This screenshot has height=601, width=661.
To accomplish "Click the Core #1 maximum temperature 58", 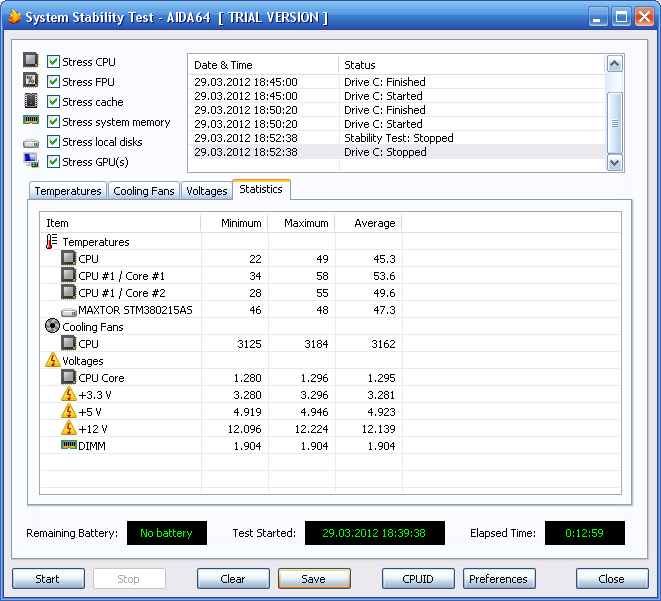I will [322, 276].
